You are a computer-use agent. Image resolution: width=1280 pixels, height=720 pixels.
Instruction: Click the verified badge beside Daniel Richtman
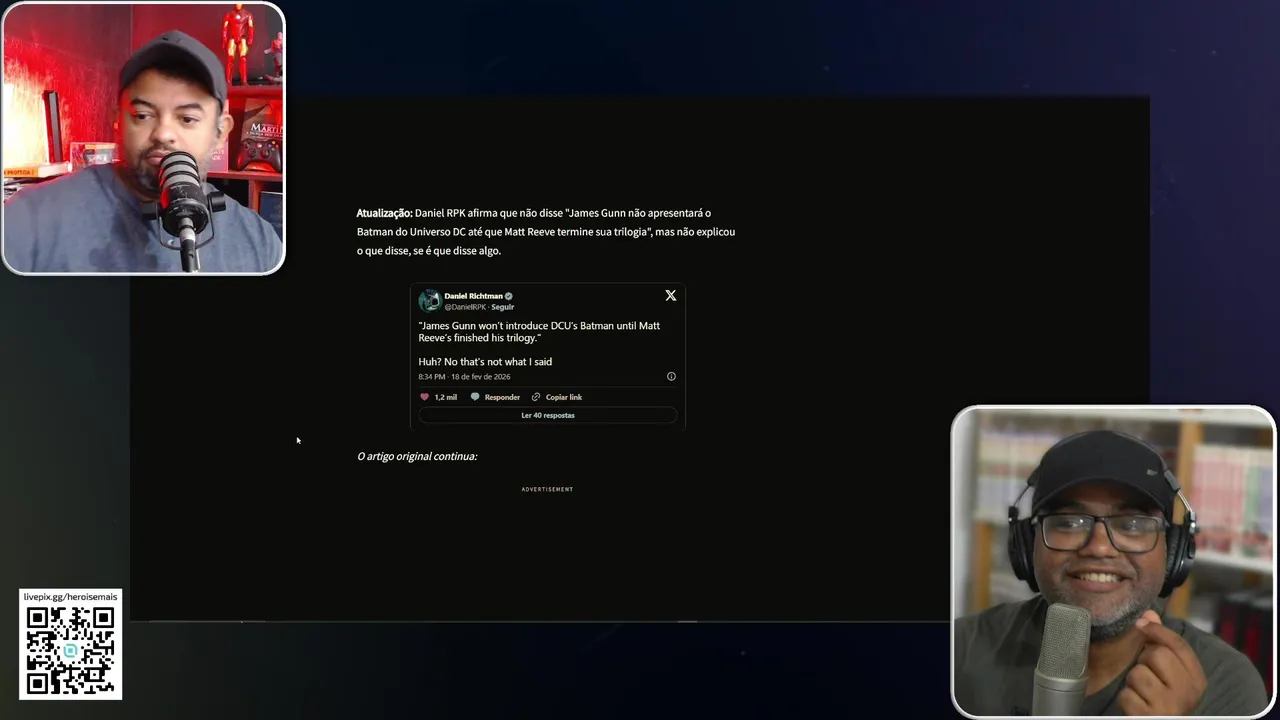click(x=509, y=296)
